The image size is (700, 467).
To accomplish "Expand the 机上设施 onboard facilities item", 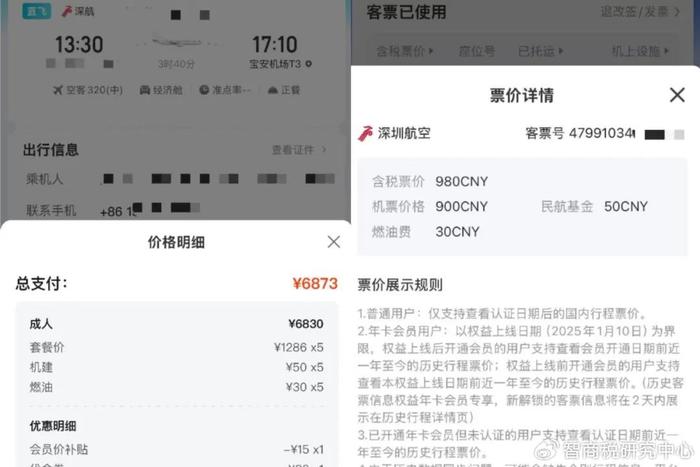I will [640, 51].
